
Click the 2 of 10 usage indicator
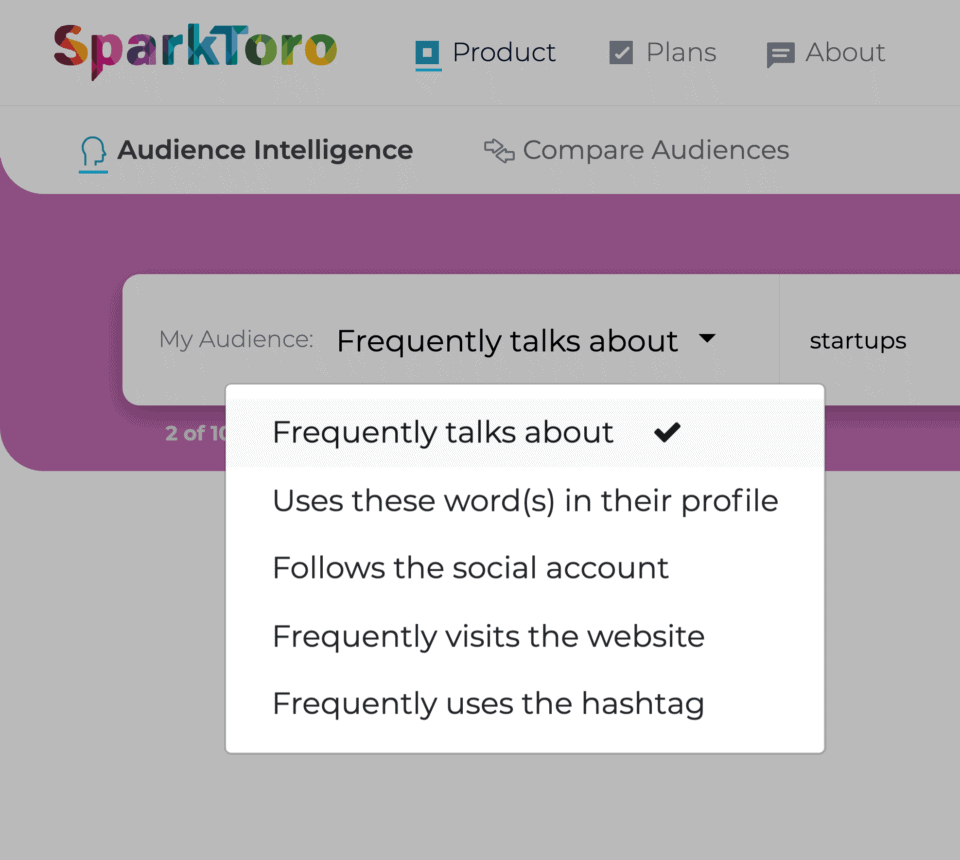tap(194, 433)
